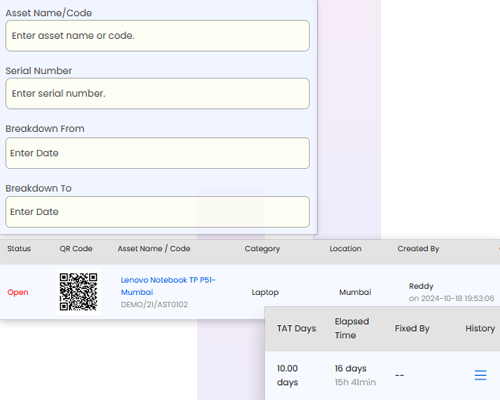Viewport: 500px width, 400px height.
Task: Select asset code DEMO/21/AST0102
Action: coord(154,304)
